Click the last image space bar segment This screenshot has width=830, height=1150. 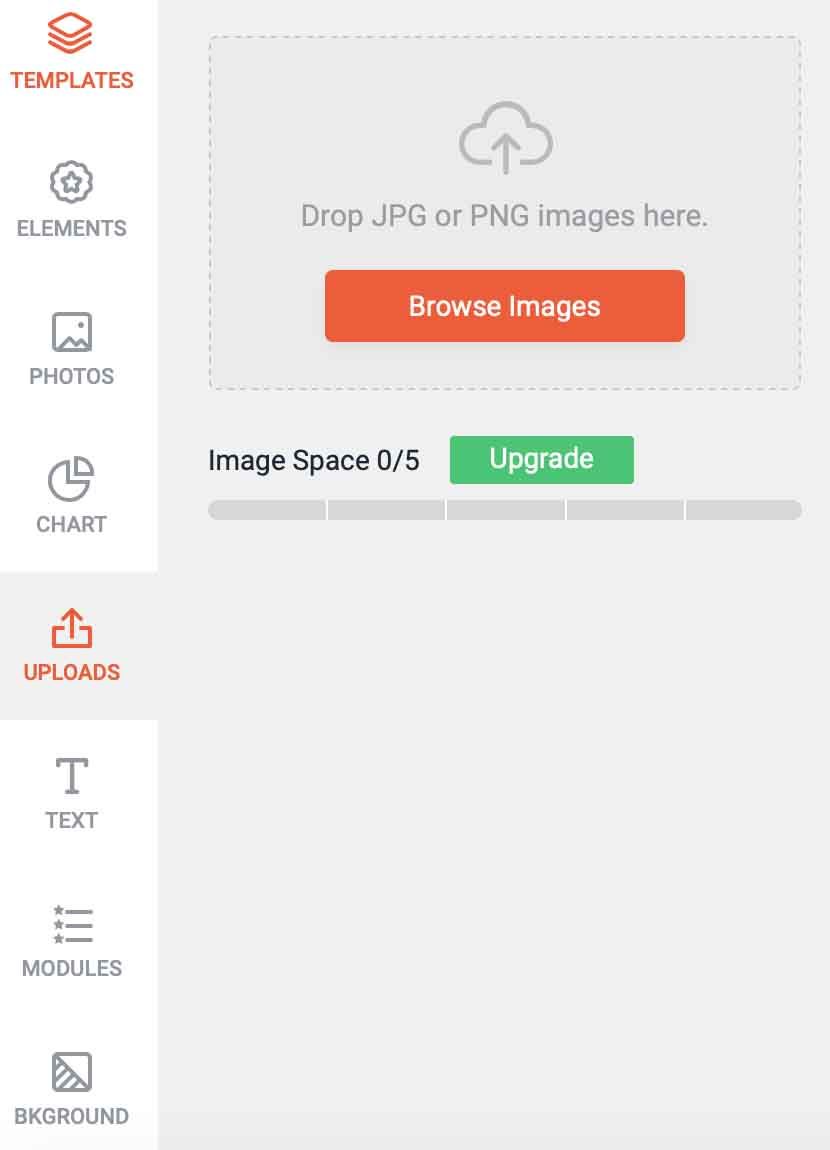[743, 510]
